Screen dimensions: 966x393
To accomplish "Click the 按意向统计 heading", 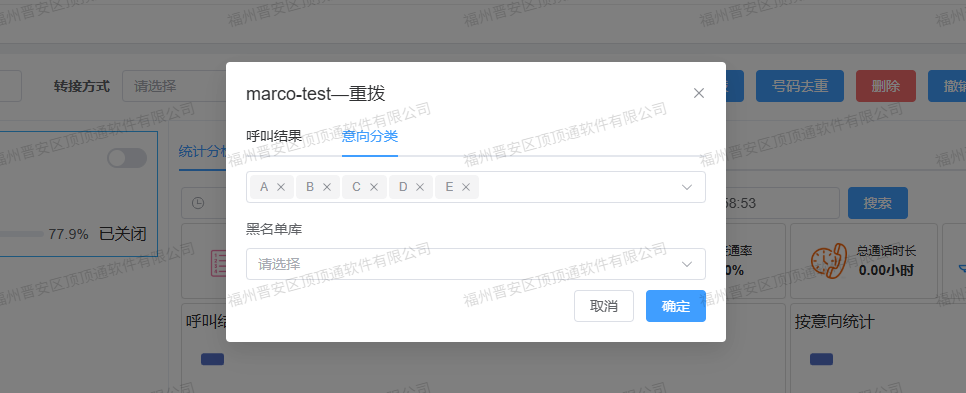I will [x=835, y=322].
